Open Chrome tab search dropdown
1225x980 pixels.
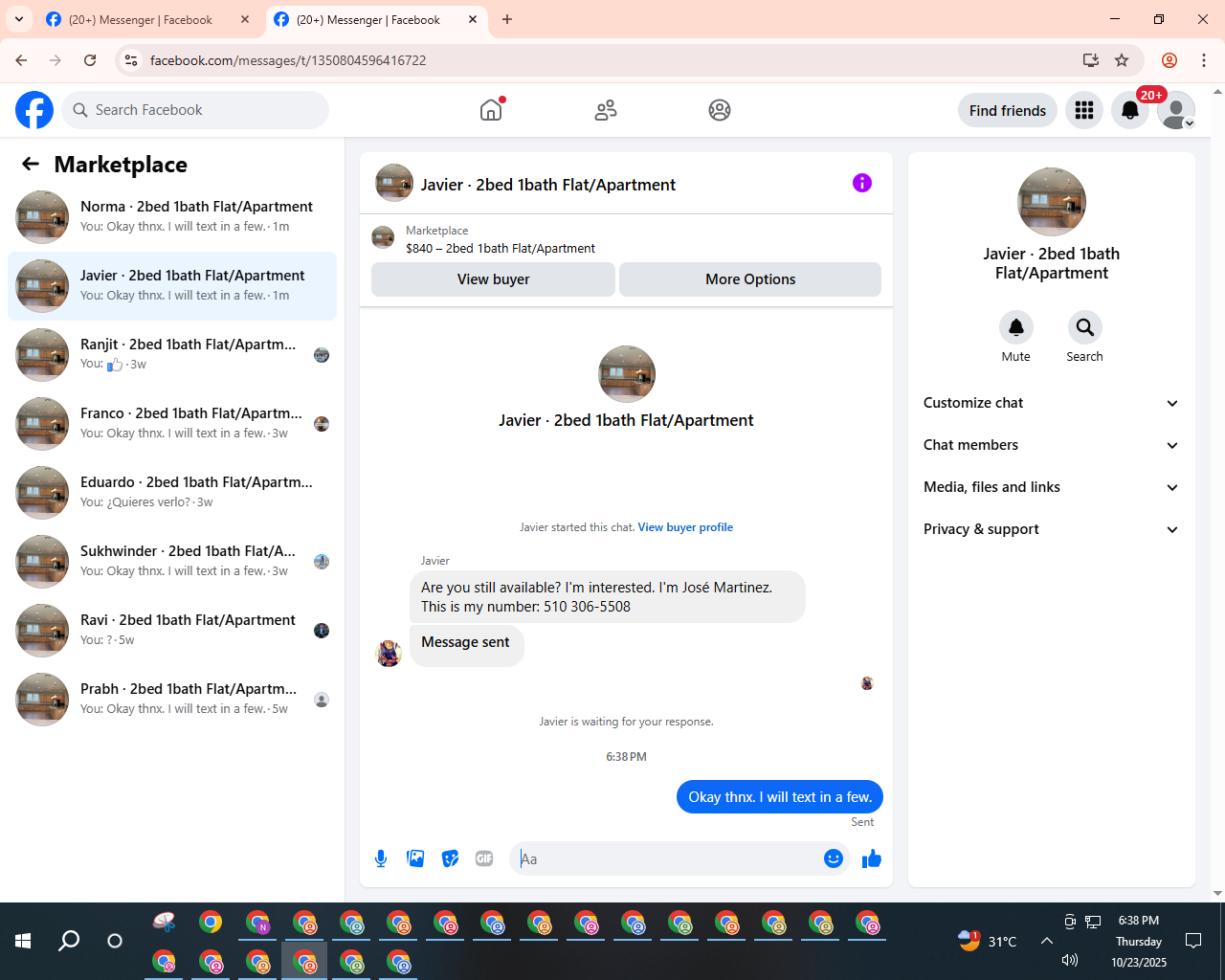19,19
